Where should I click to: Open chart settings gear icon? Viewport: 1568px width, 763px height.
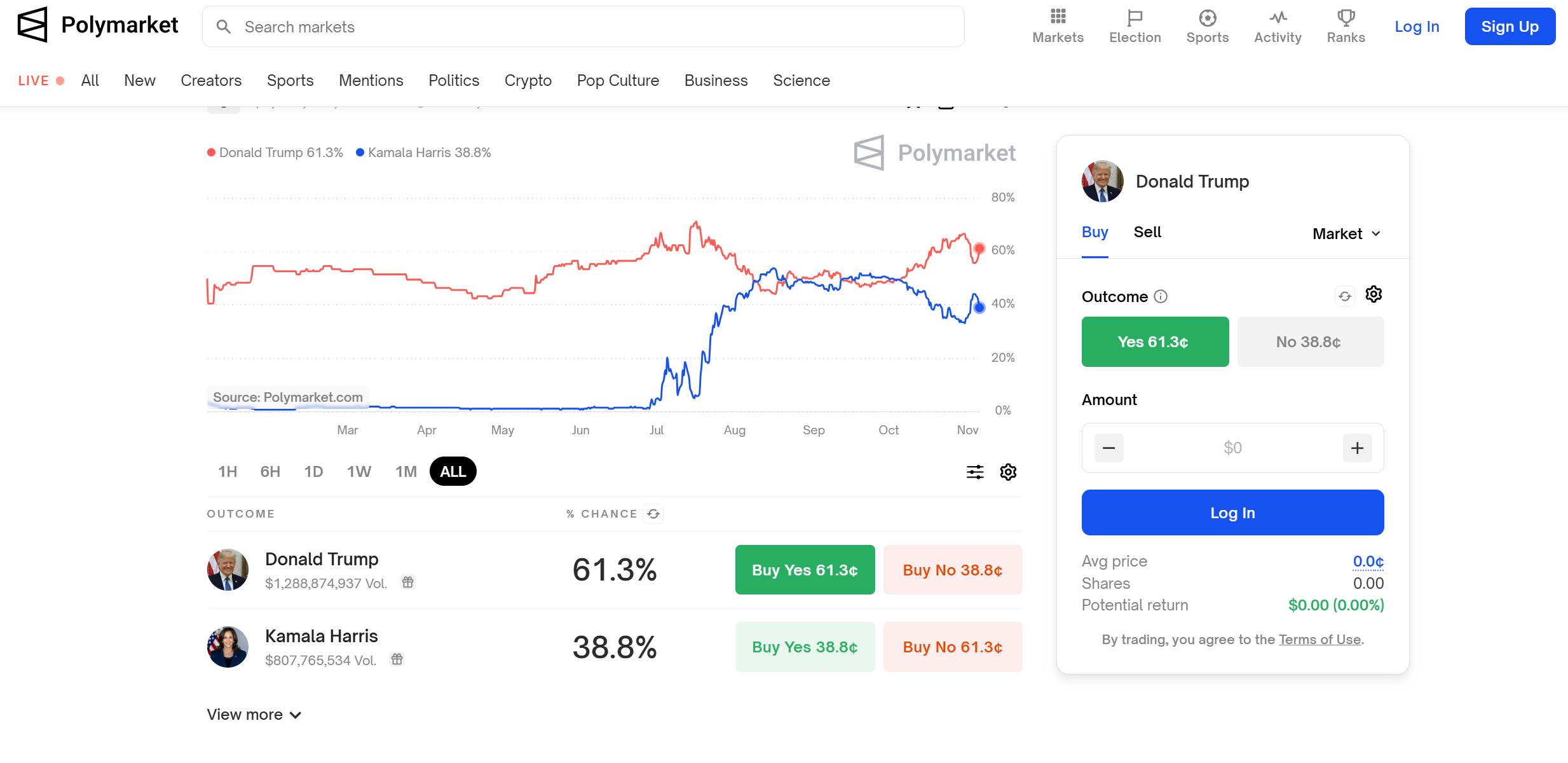(1008, 472)
